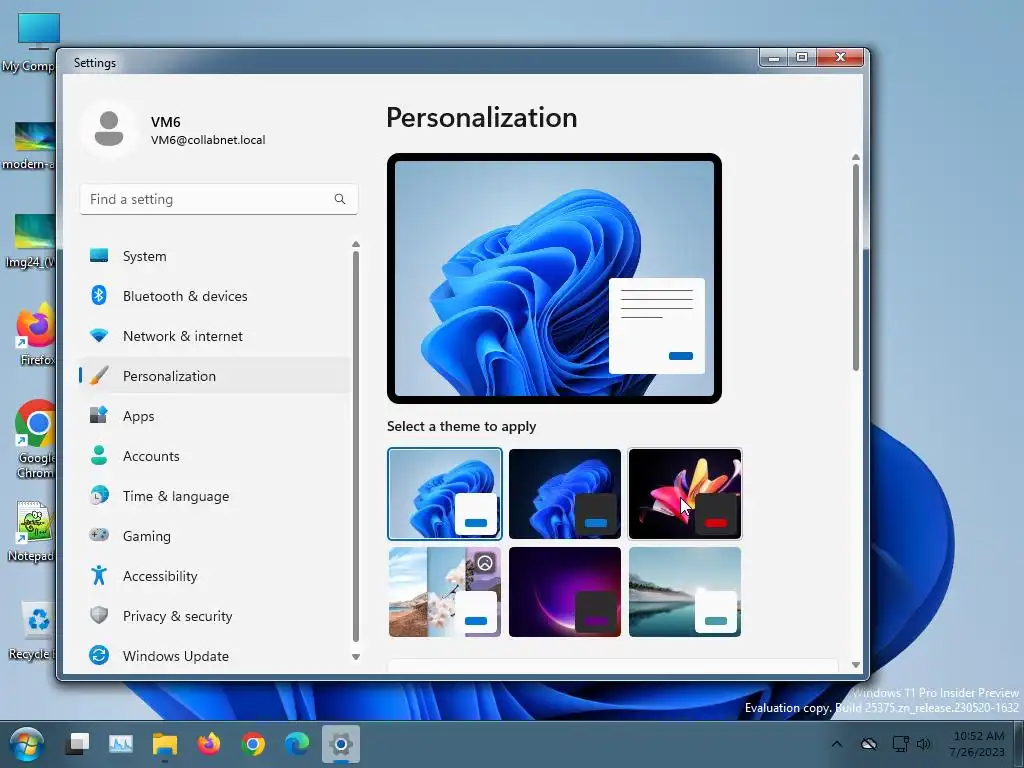Open Windows Update page
This screenshot has height=768, width=1024.
point(214,656)
